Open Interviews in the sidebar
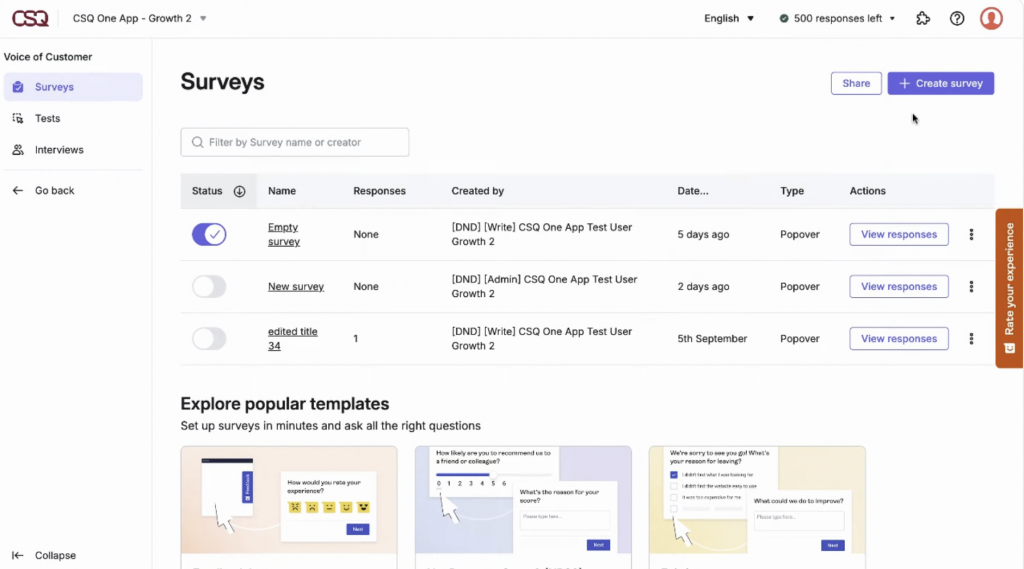Screen dimensions: 1024x569 [59, 150]
